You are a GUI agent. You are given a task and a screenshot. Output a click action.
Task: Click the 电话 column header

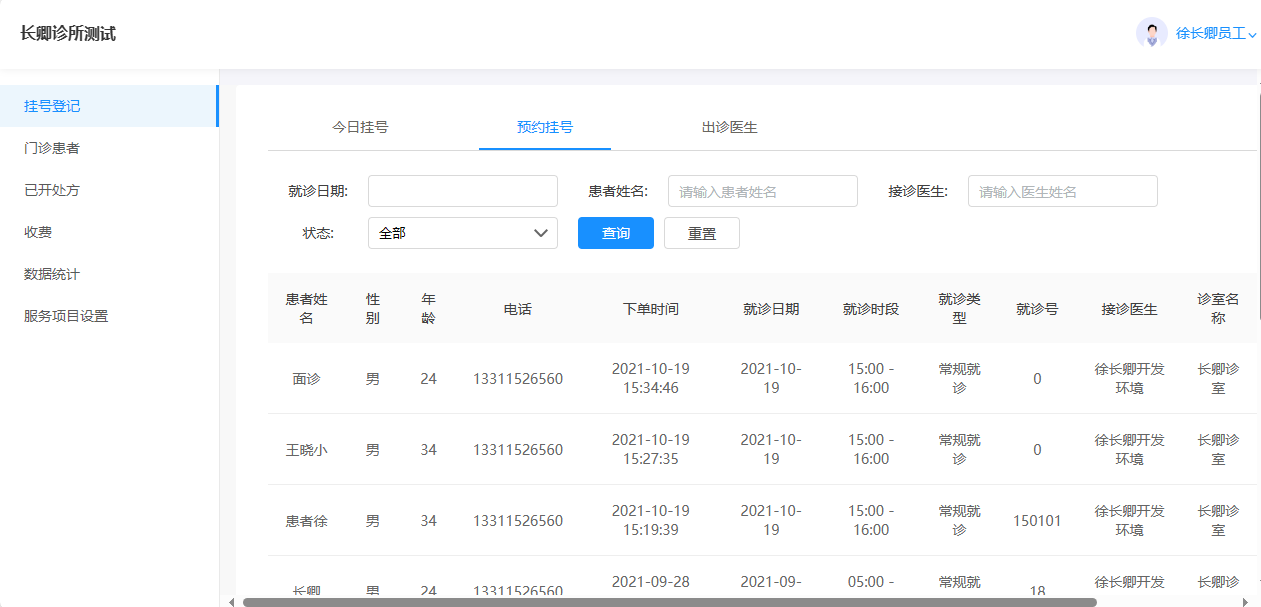coord(518,309)
